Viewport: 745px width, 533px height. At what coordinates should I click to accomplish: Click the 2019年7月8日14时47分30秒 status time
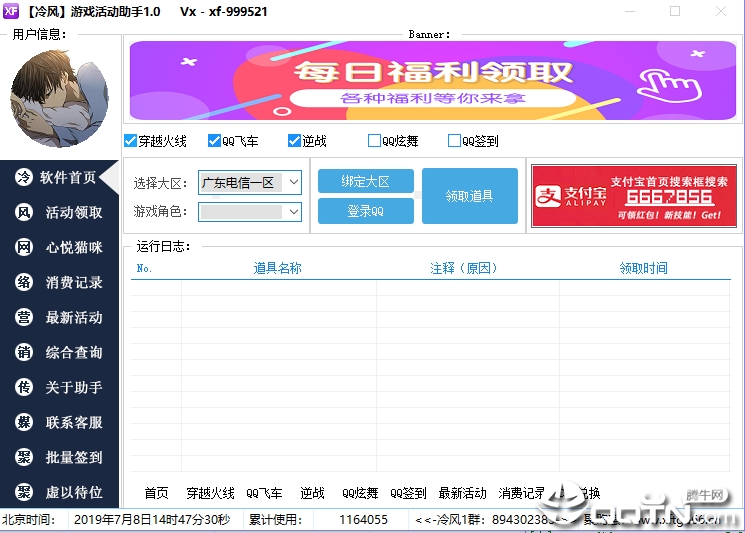(x=152, y=519)
